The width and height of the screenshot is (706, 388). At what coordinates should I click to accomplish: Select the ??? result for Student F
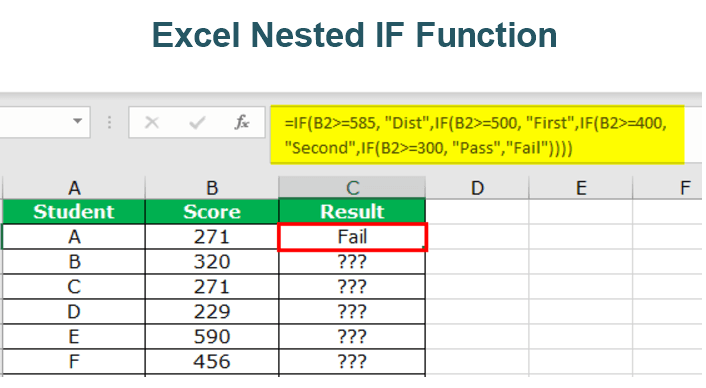pyautogui.click(x=352, y=361)
